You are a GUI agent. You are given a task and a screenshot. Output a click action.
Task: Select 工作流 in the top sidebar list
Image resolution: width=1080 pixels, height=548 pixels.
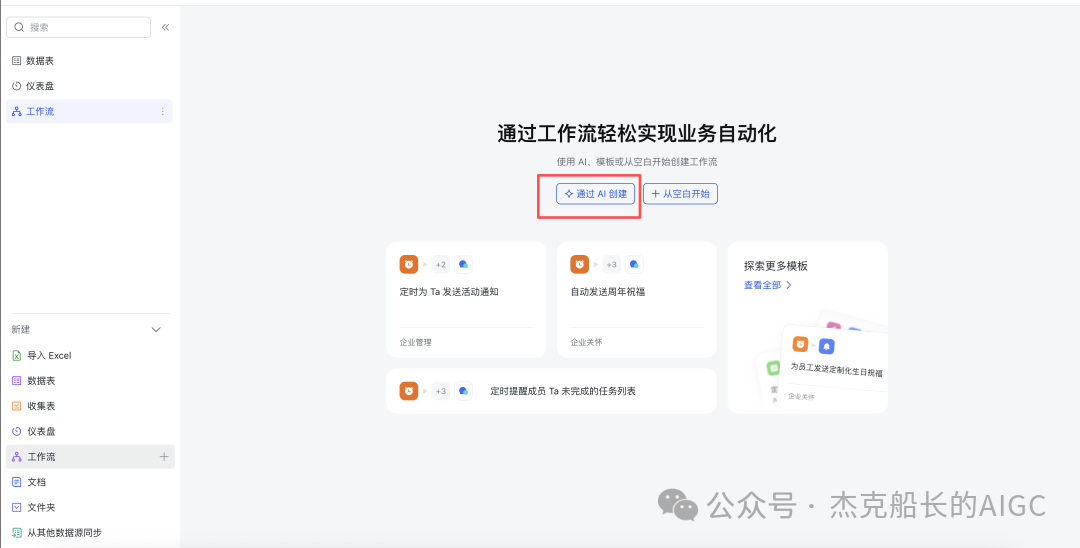(x=90, y=112)
